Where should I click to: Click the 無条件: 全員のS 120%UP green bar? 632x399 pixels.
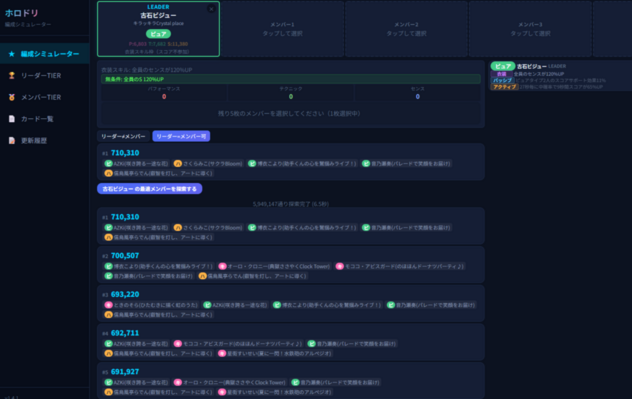coord(291,79)
